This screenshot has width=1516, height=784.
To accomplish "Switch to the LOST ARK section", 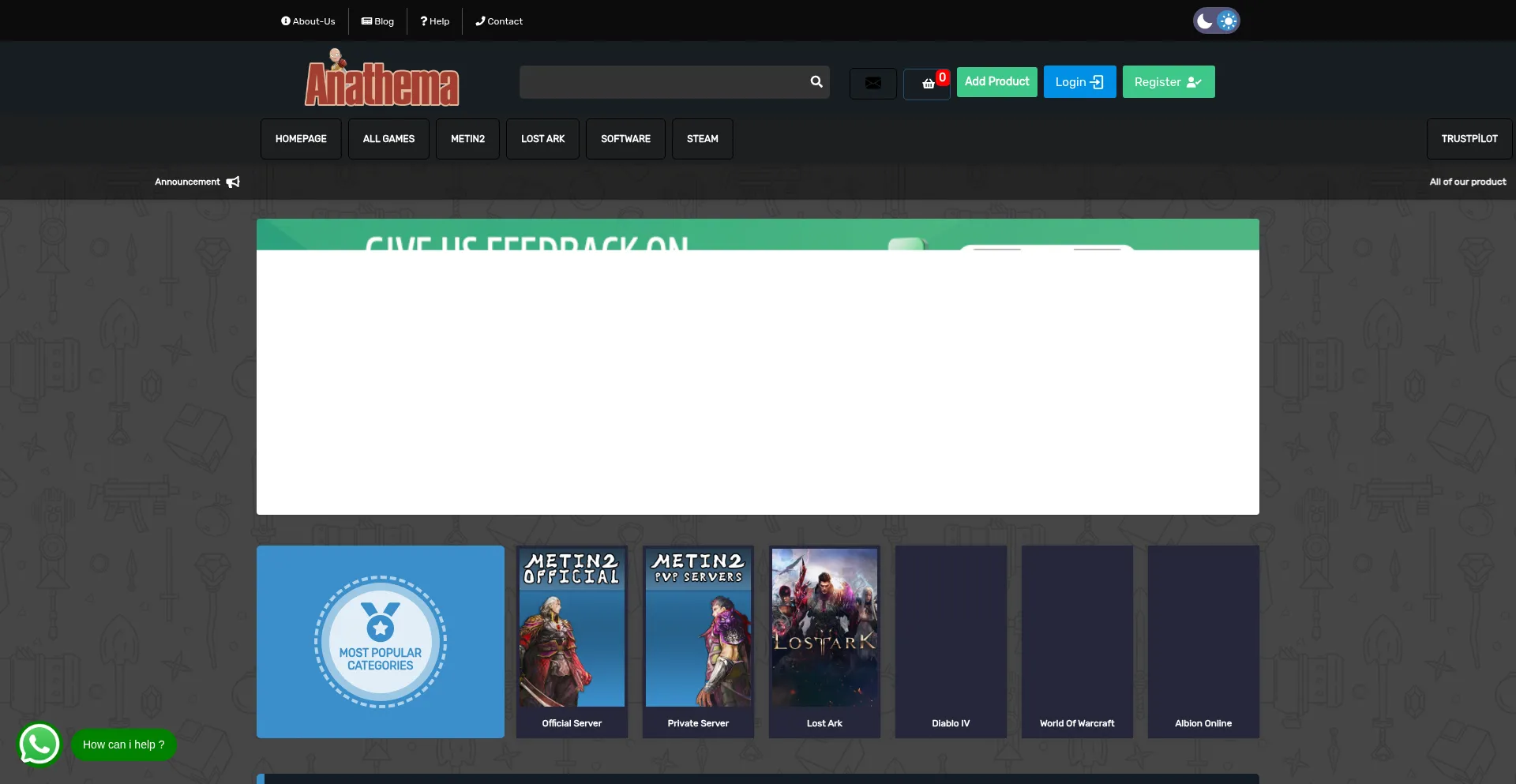I will click(542, 138).
